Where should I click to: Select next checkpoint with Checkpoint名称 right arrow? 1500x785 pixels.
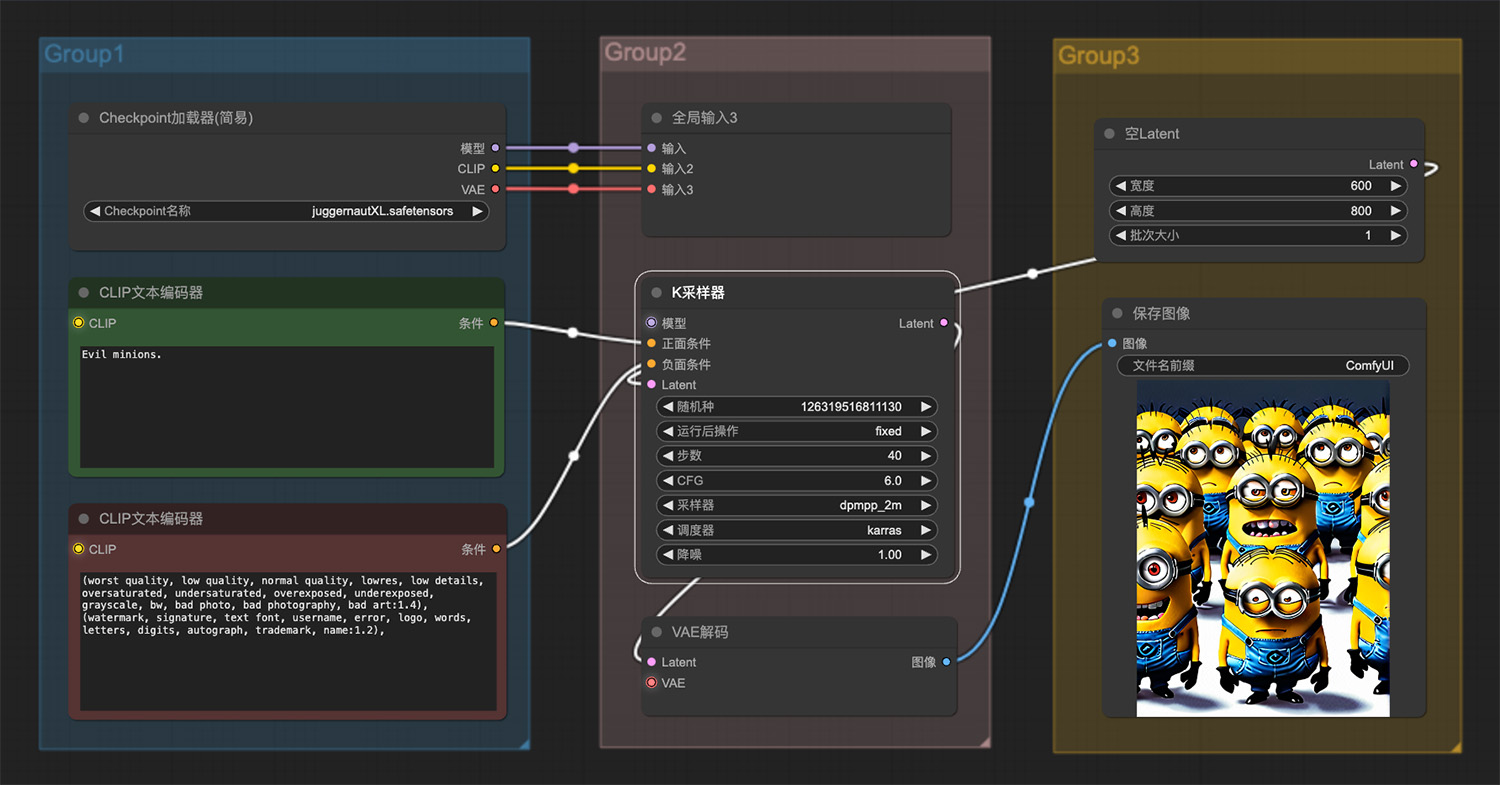point(478,211)
